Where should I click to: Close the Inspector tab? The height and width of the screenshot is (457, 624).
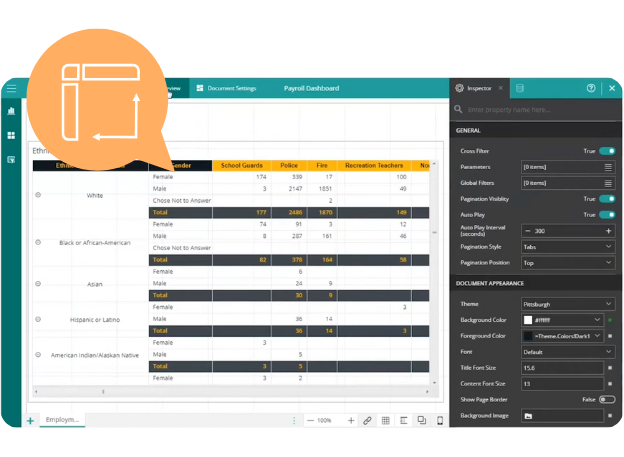click(x=501, y=88)
